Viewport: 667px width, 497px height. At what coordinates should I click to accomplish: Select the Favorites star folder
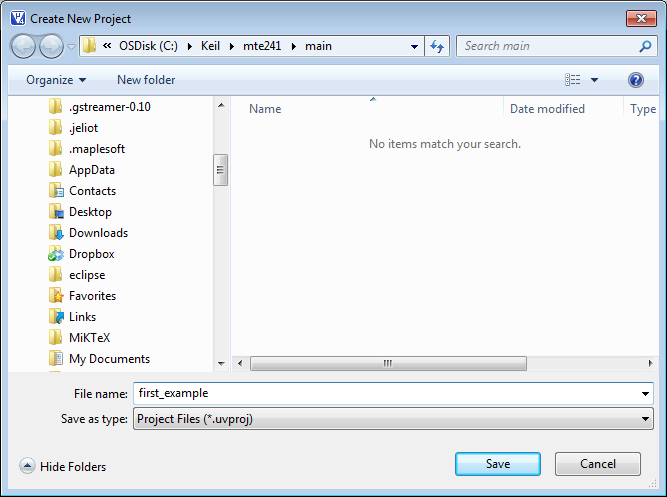[56, 296]
